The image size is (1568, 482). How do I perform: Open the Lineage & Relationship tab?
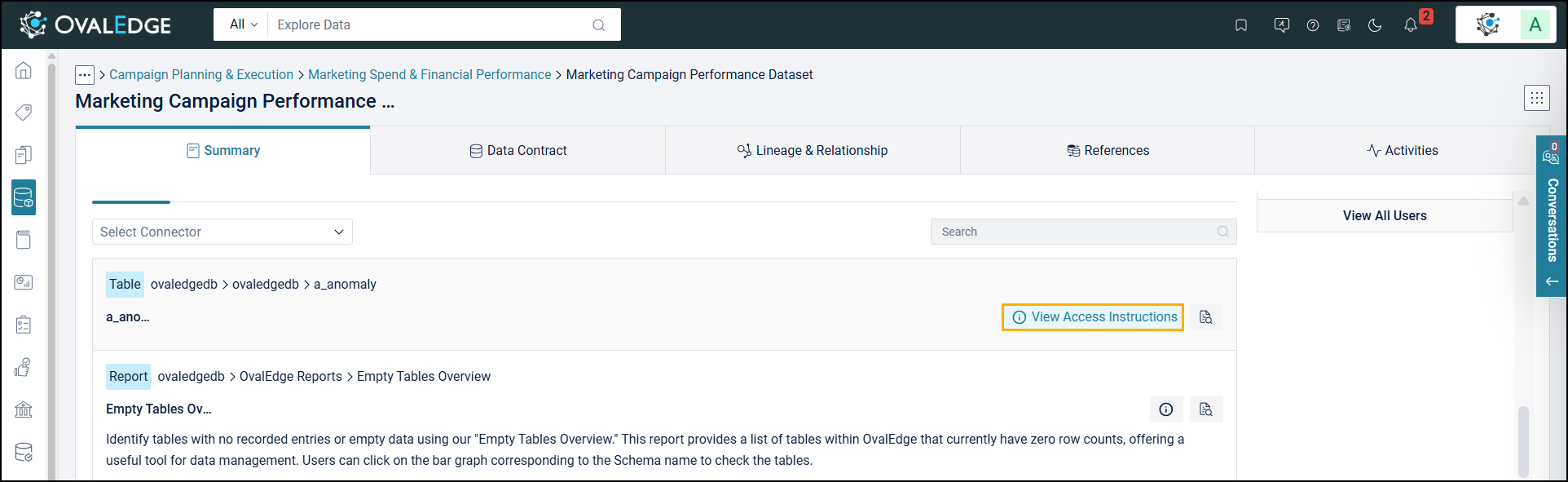pos(813,151)
